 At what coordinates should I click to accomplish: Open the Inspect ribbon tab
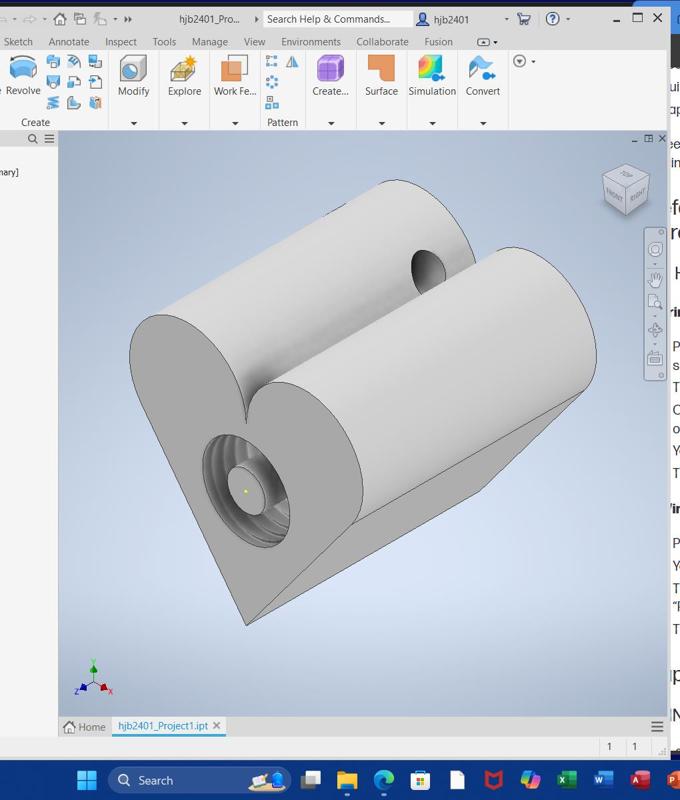point(121,42)
